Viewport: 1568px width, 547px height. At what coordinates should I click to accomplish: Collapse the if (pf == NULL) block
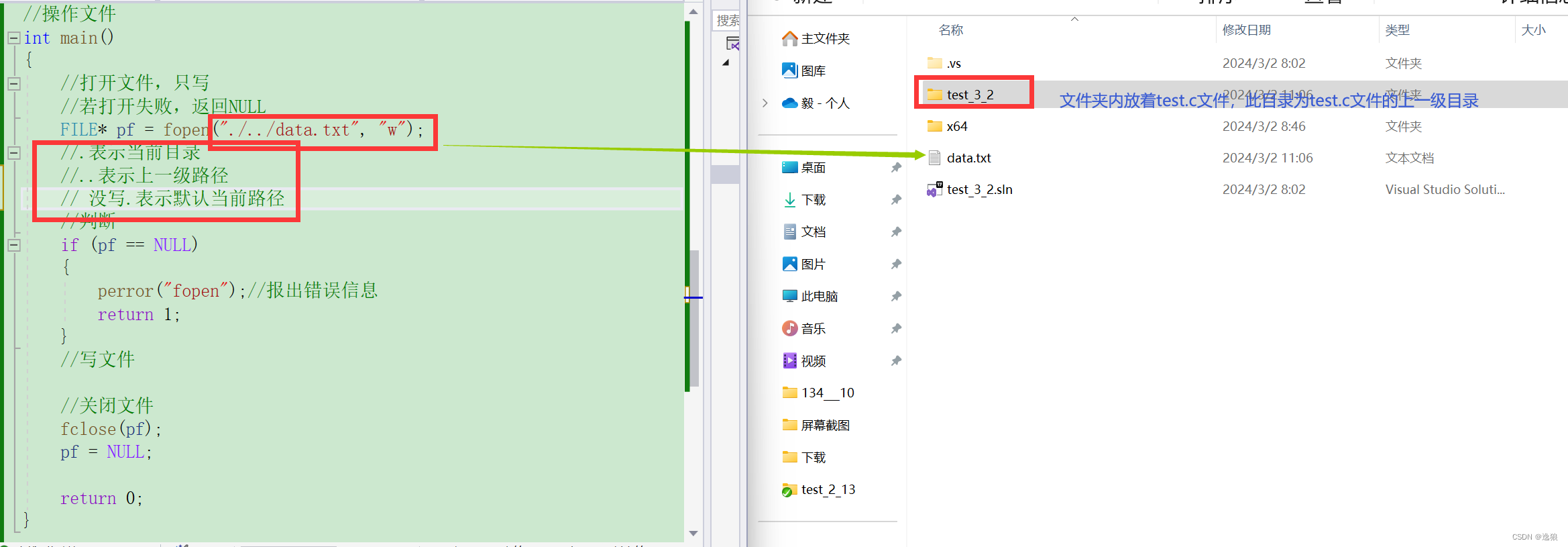(13, 245)
